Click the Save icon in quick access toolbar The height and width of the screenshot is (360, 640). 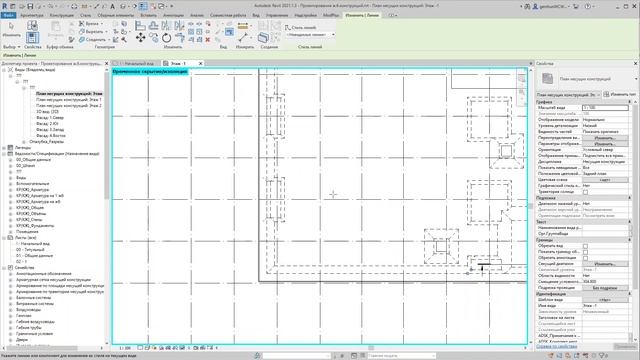[x=30, y=6]
